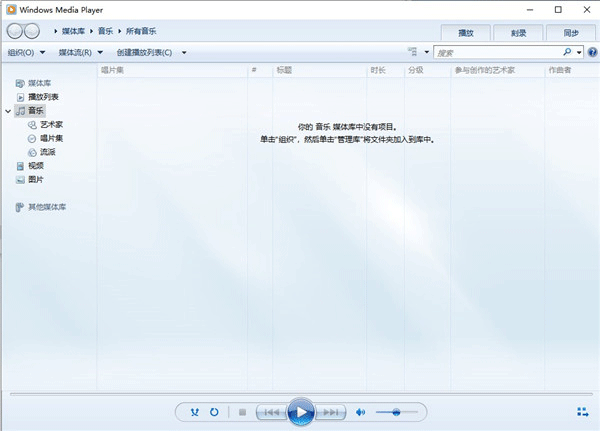The height and width of the screenshot is (431, 600).
Task: Adjust the volume slider handle
Action: (396, 412)
